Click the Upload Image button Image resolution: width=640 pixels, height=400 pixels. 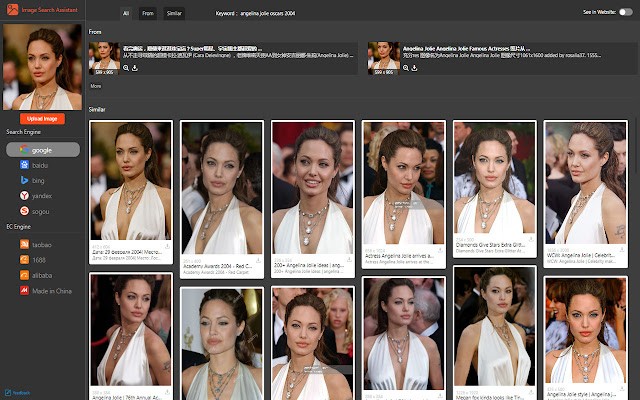click(42, 119)
